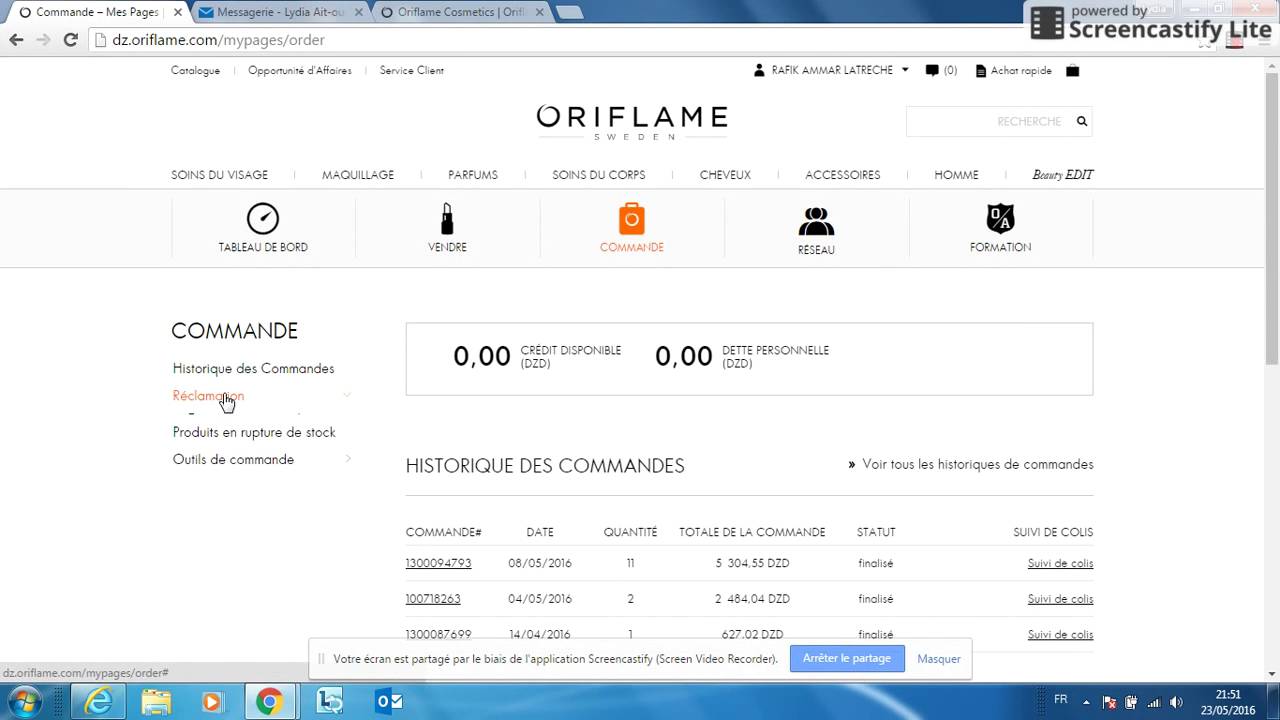The width and height of the screenshot is (1280, 720).
Task: Open the Soins du Corps menu
Action: coord(599,174)
